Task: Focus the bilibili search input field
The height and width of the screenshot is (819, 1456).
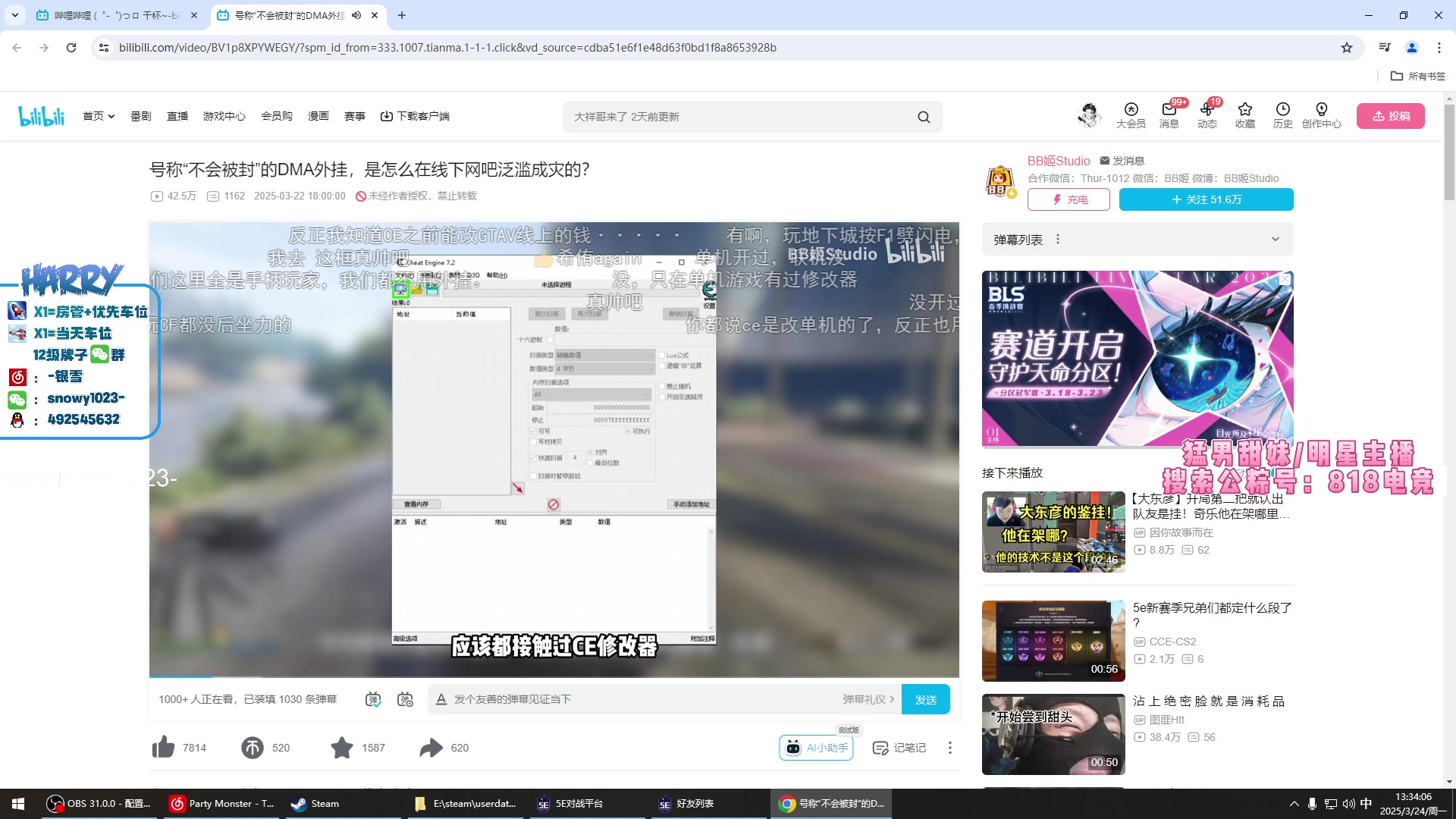Action: 739,117
